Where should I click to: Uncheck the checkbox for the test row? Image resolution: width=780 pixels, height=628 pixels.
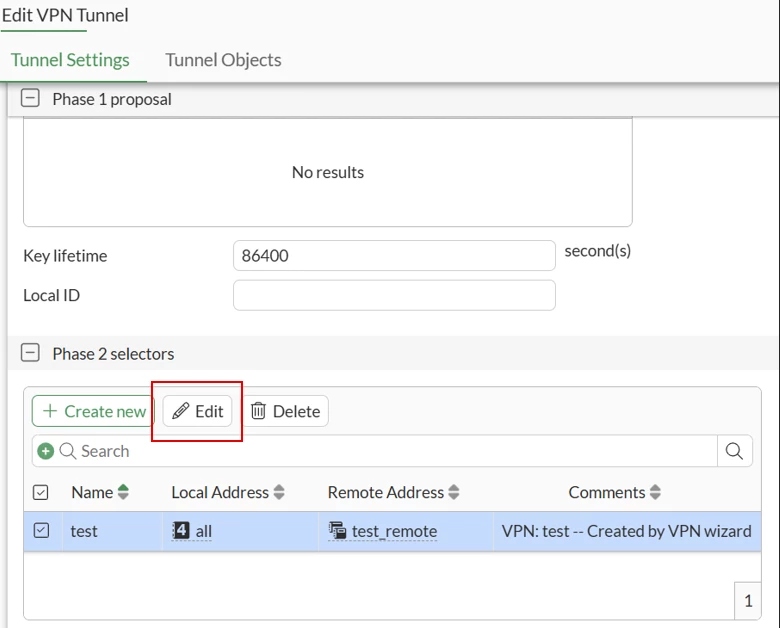(41, 530)
